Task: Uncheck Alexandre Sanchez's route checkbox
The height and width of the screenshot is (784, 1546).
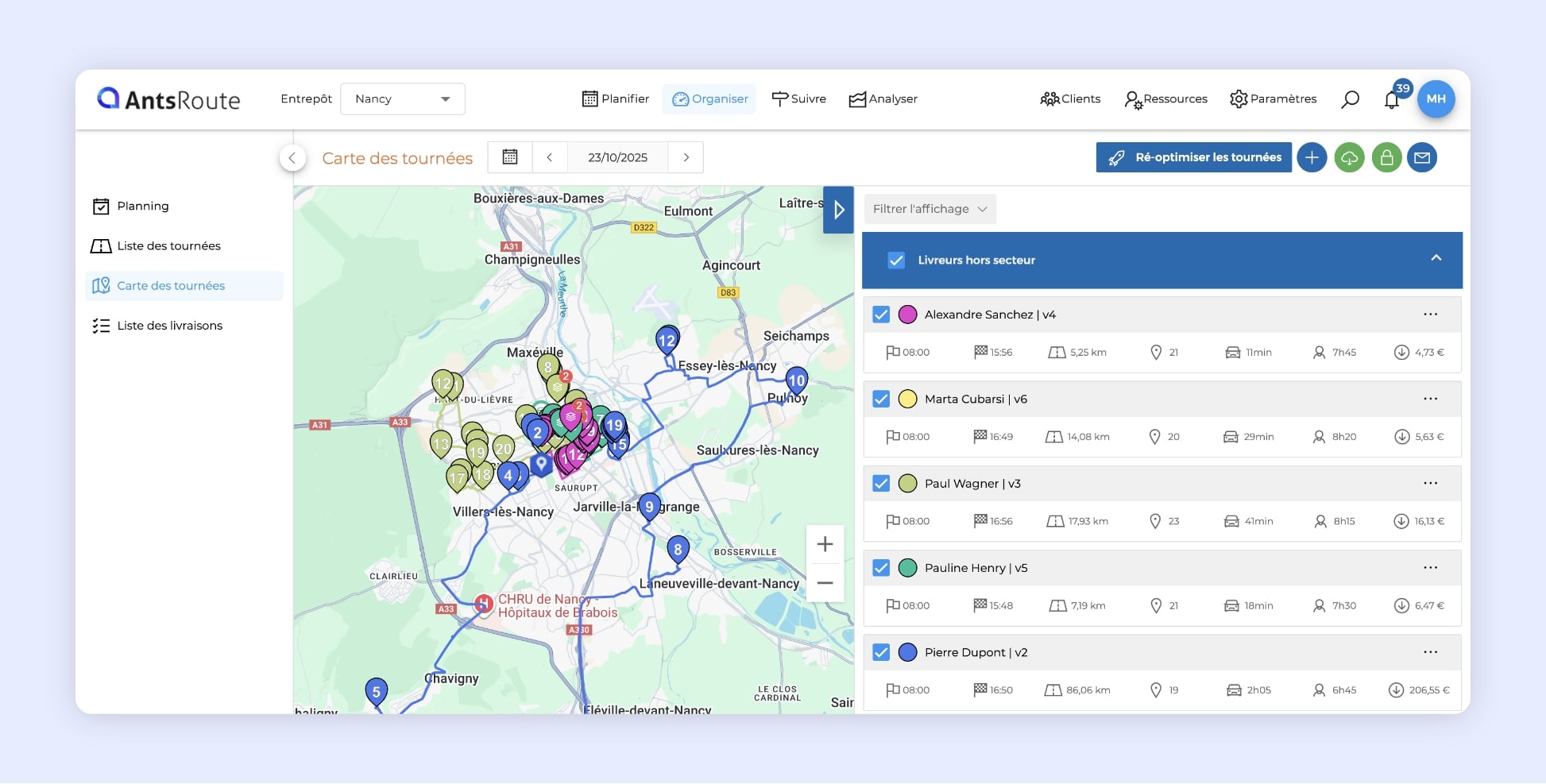Action: point(880,314)
